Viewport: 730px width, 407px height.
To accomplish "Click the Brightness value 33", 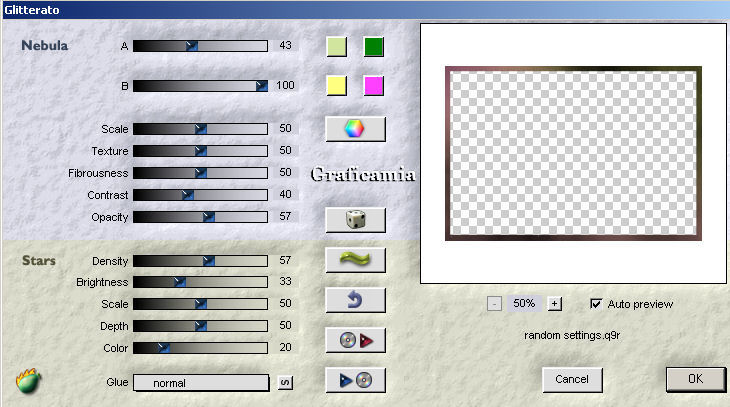I will pos(285,281).
